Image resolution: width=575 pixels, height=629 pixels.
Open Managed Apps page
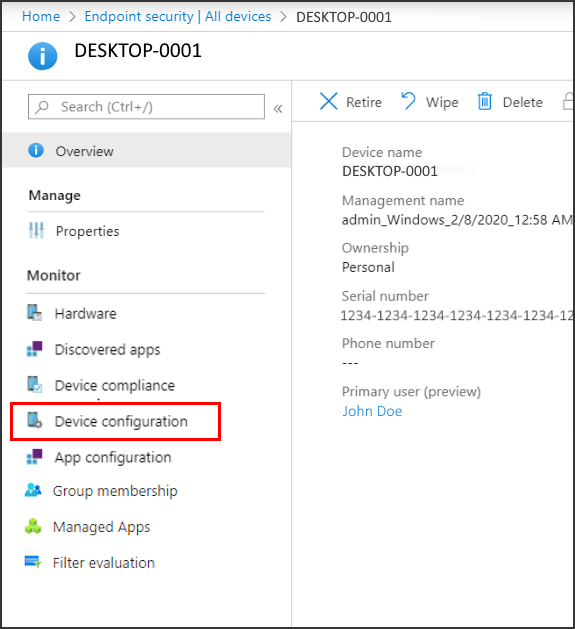(x=101, y=527)
